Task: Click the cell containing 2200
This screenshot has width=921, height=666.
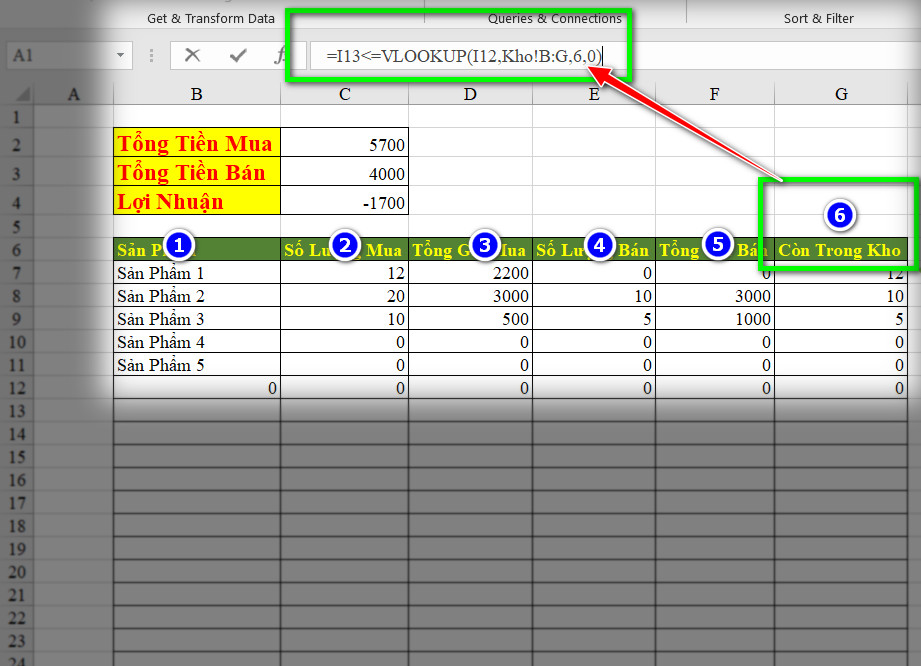Action: click(x=470, y=273)
